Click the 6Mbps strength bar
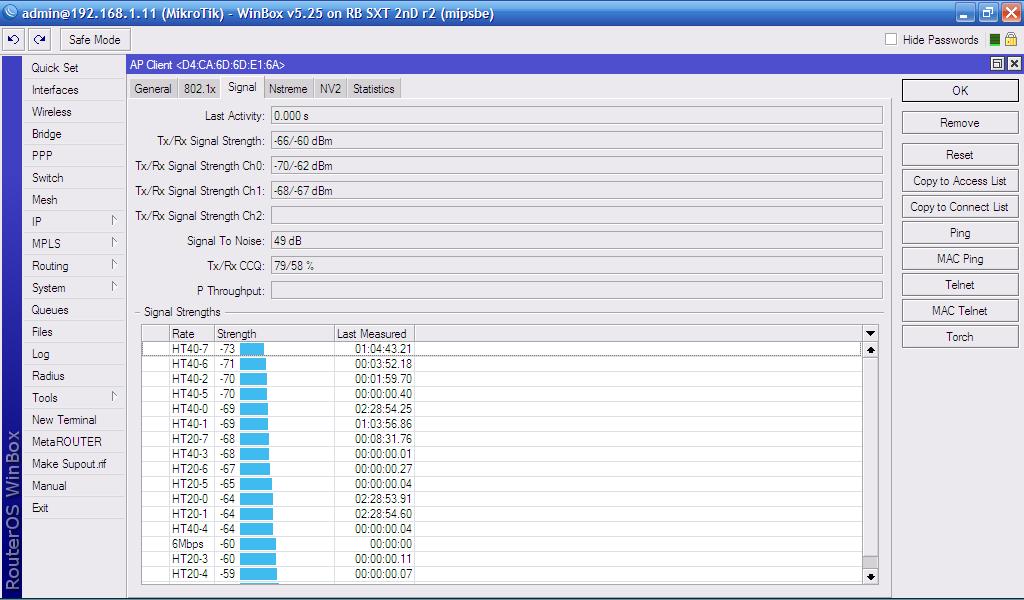Viewport: 1024px width, 600px height. pyautogui.click(x=258, y=544)
